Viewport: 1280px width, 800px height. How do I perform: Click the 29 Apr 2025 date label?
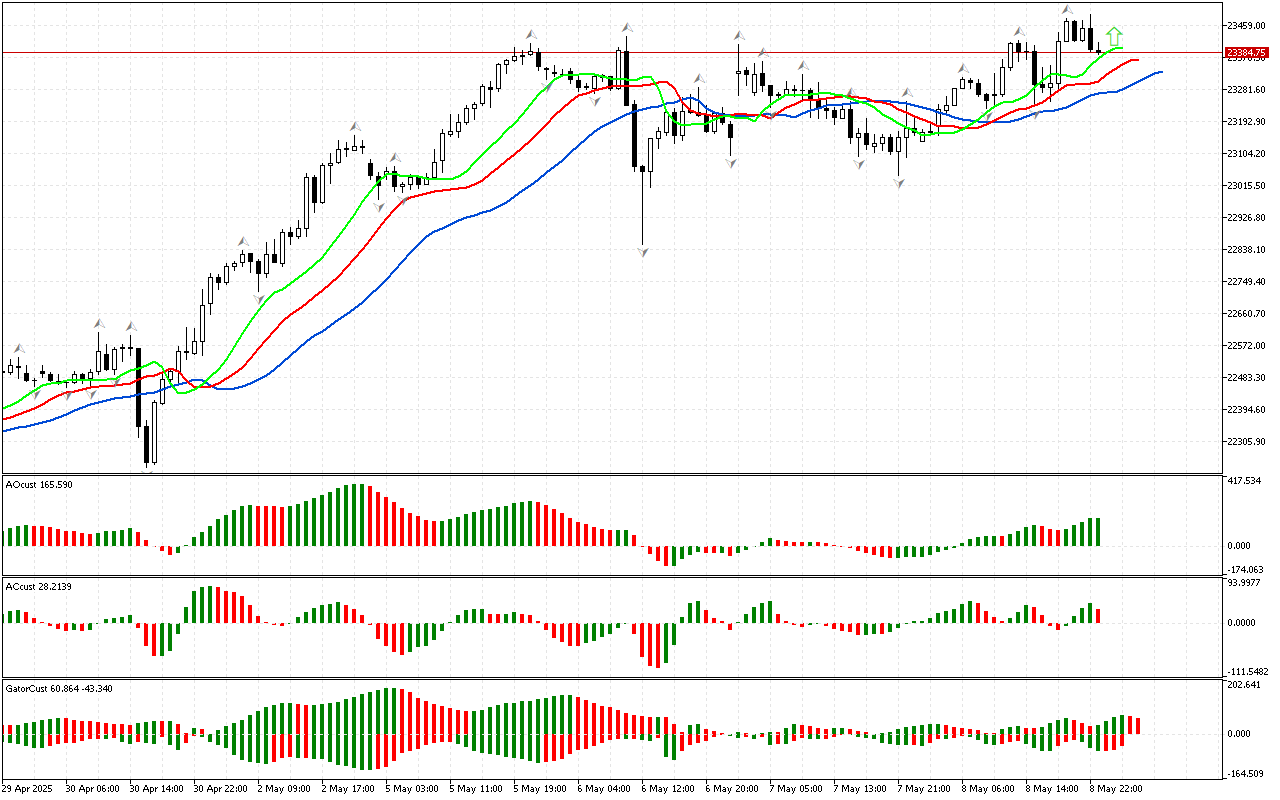pos(30,788)
